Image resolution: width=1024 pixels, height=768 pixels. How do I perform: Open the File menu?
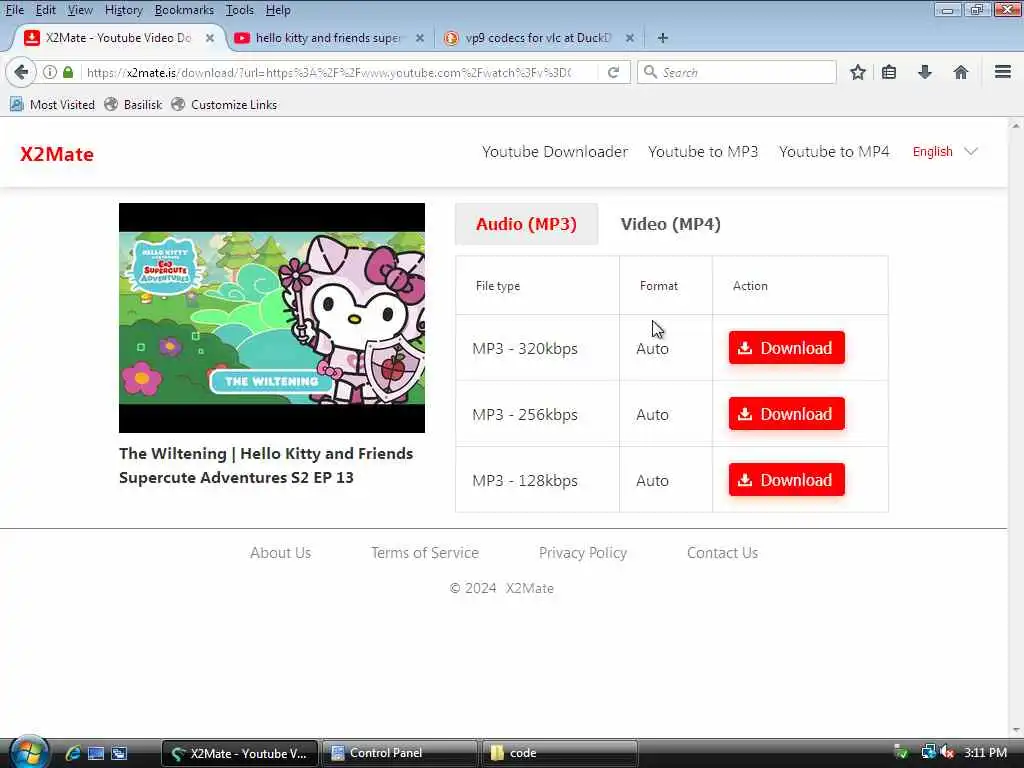point(14,10)
